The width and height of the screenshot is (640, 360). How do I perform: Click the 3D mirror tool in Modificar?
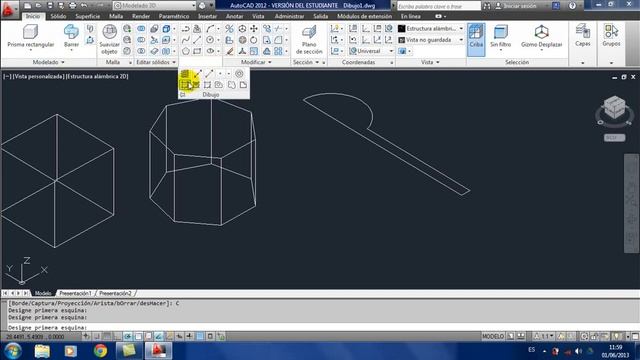point(229,29)
